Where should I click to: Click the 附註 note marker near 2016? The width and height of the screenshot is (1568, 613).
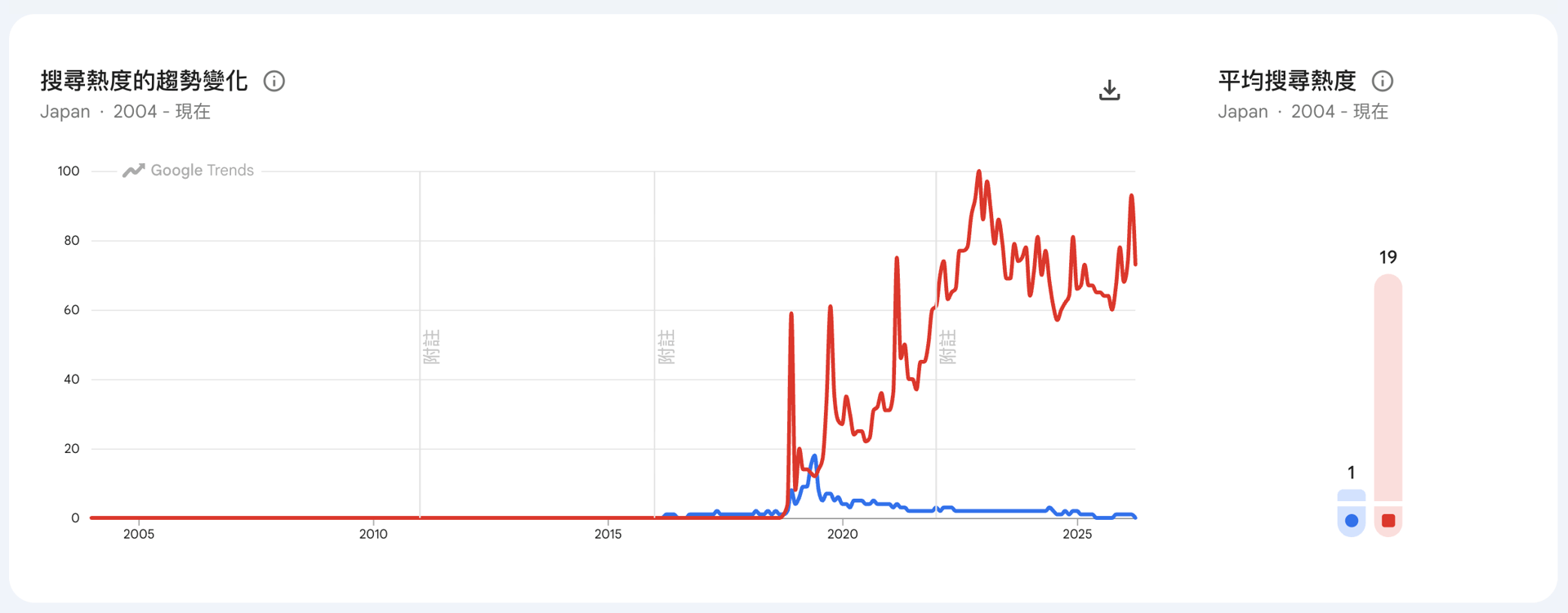pos(666,347)
